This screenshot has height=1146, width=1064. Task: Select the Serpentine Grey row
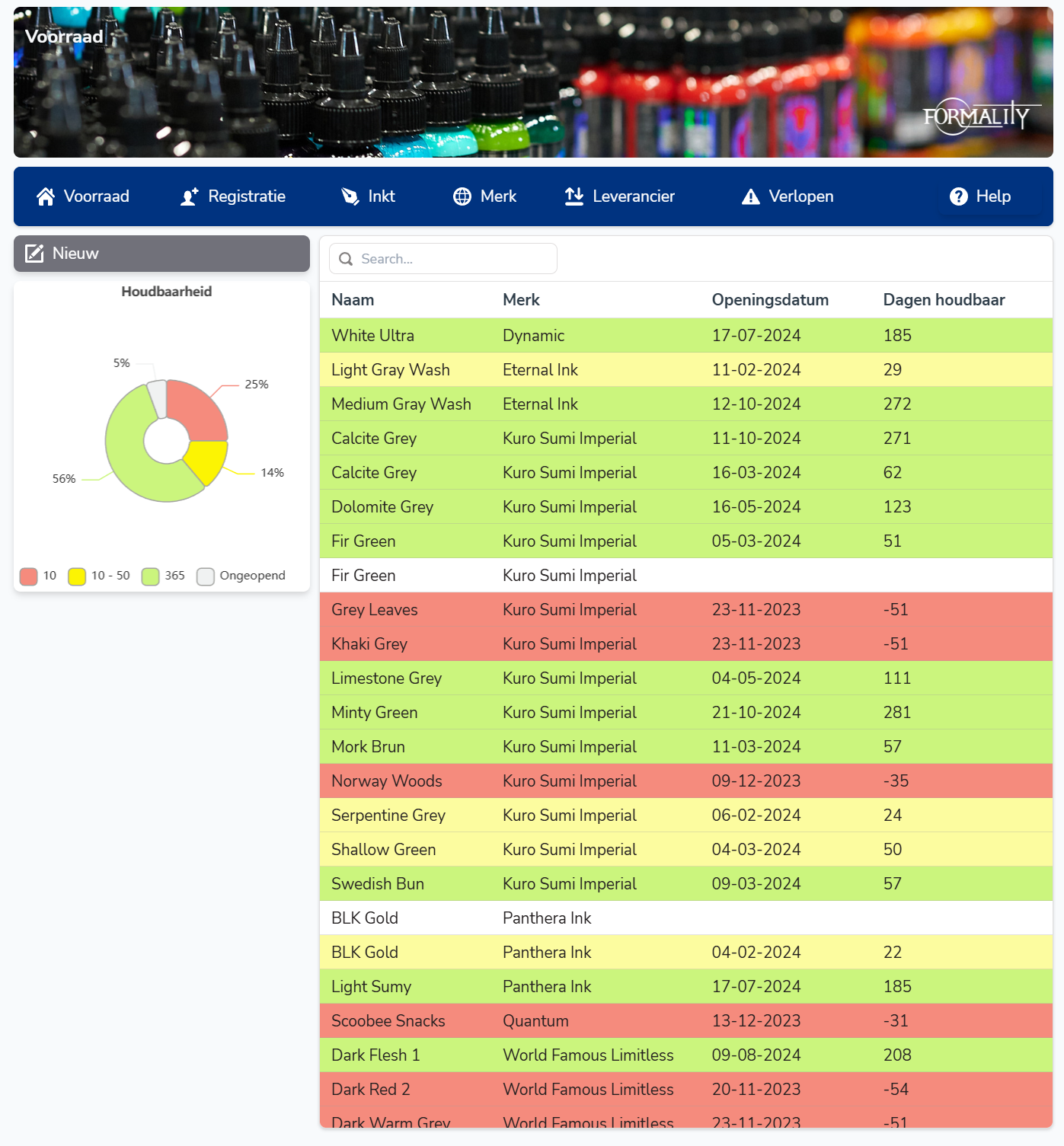point(685,816)
